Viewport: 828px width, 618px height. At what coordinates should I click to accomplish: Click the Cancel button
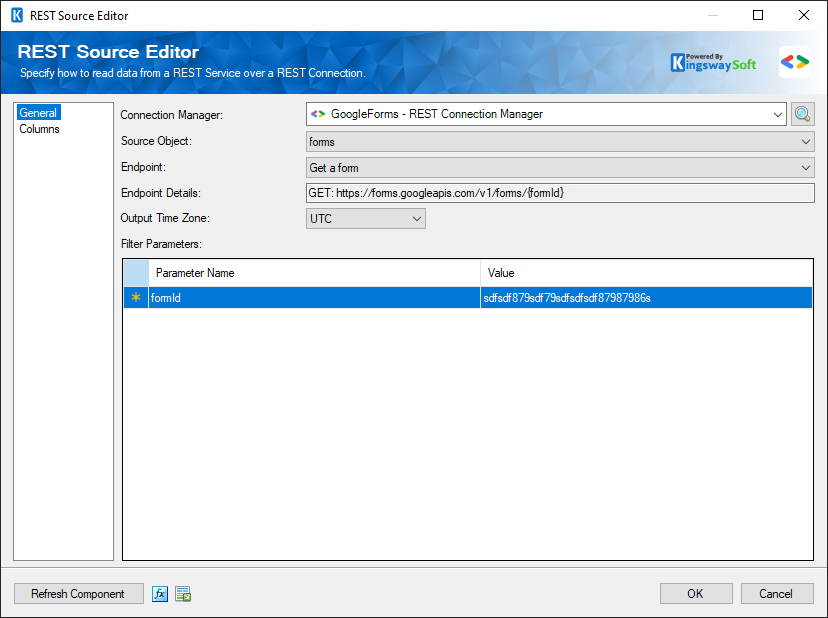coord(776,594)
